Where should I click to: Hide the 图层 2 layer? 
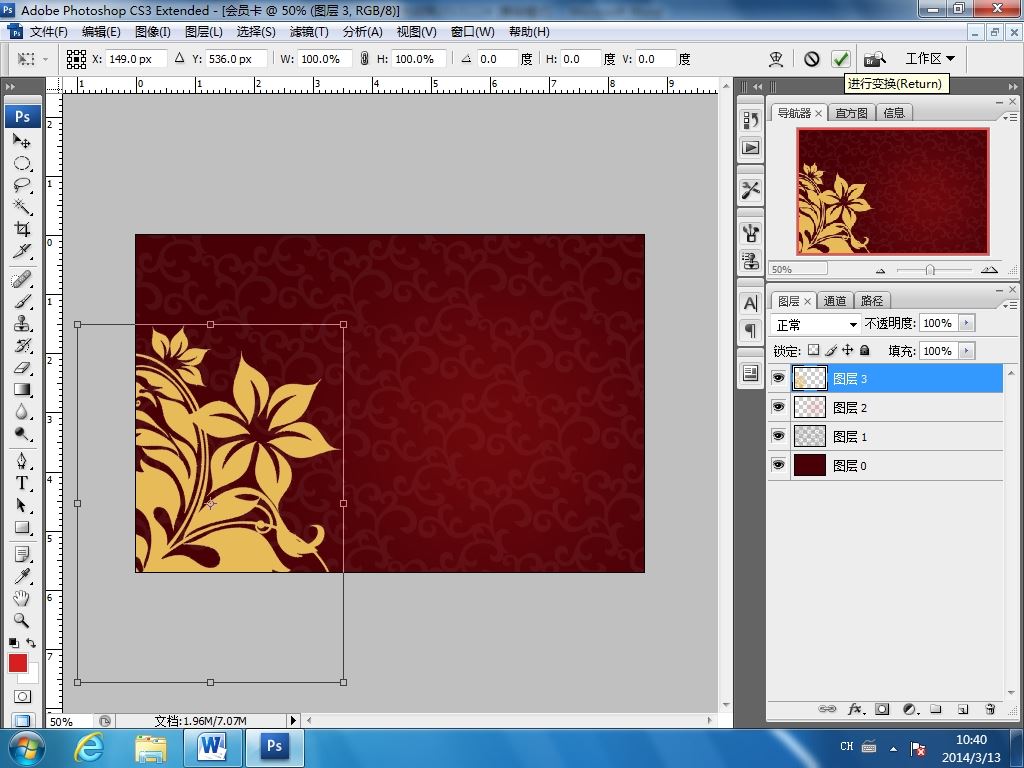(x=778, y=408)
